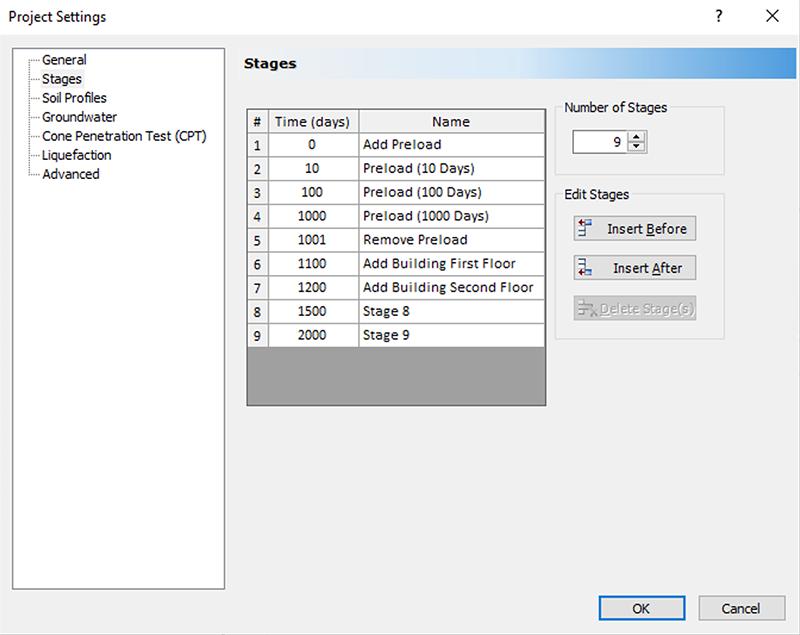
Task: Click the 1500 time cell for Stage 8
Action: coord(312,312)
